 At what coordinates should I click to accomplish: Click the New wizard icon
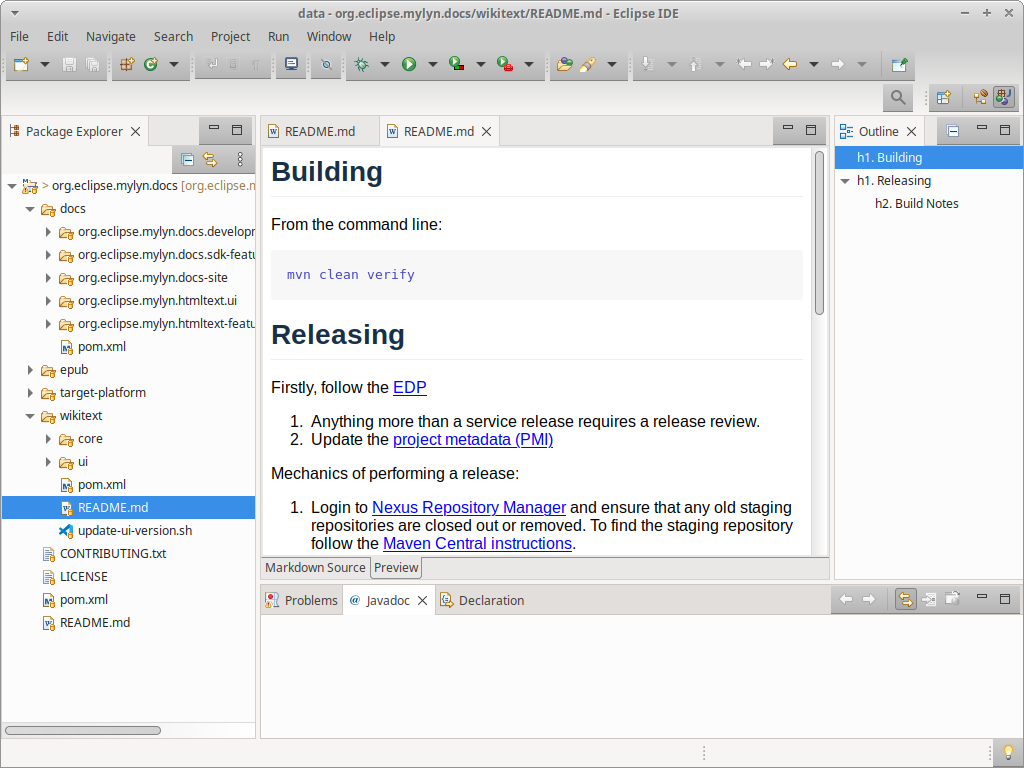tap(22, 64)
